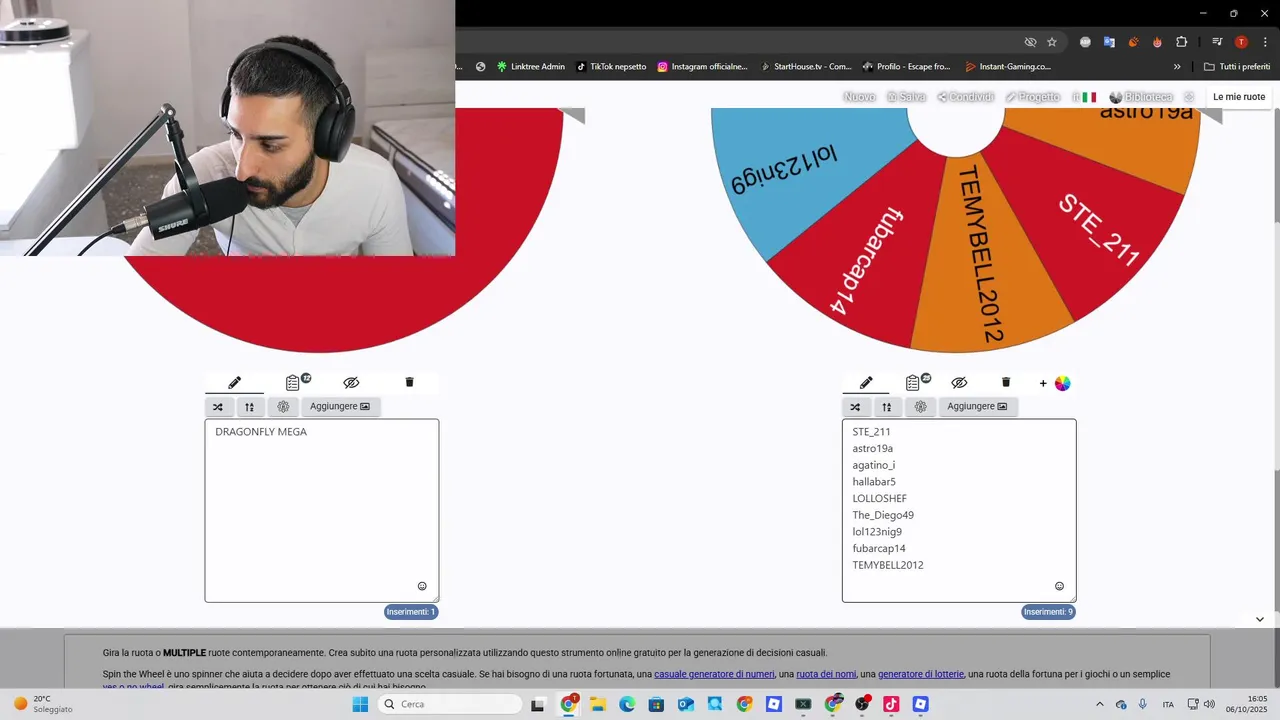Delete the right wheel with the trash icon
Viewport: 1280px width, 720px height.
(x=1006, y=382)
